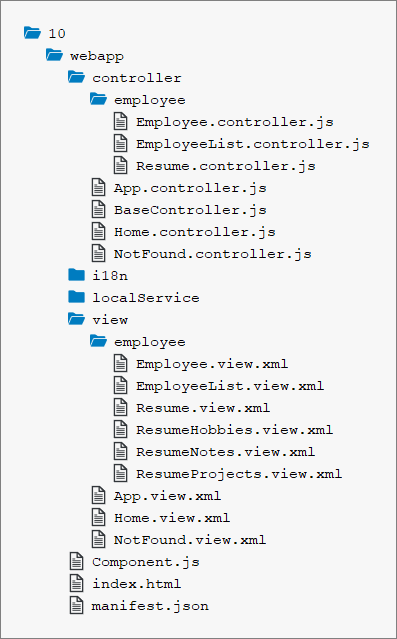Click the file icon beside ResumeHobbies.view.xml
Screen dimensions: 397x639
(x=120, y=430)
